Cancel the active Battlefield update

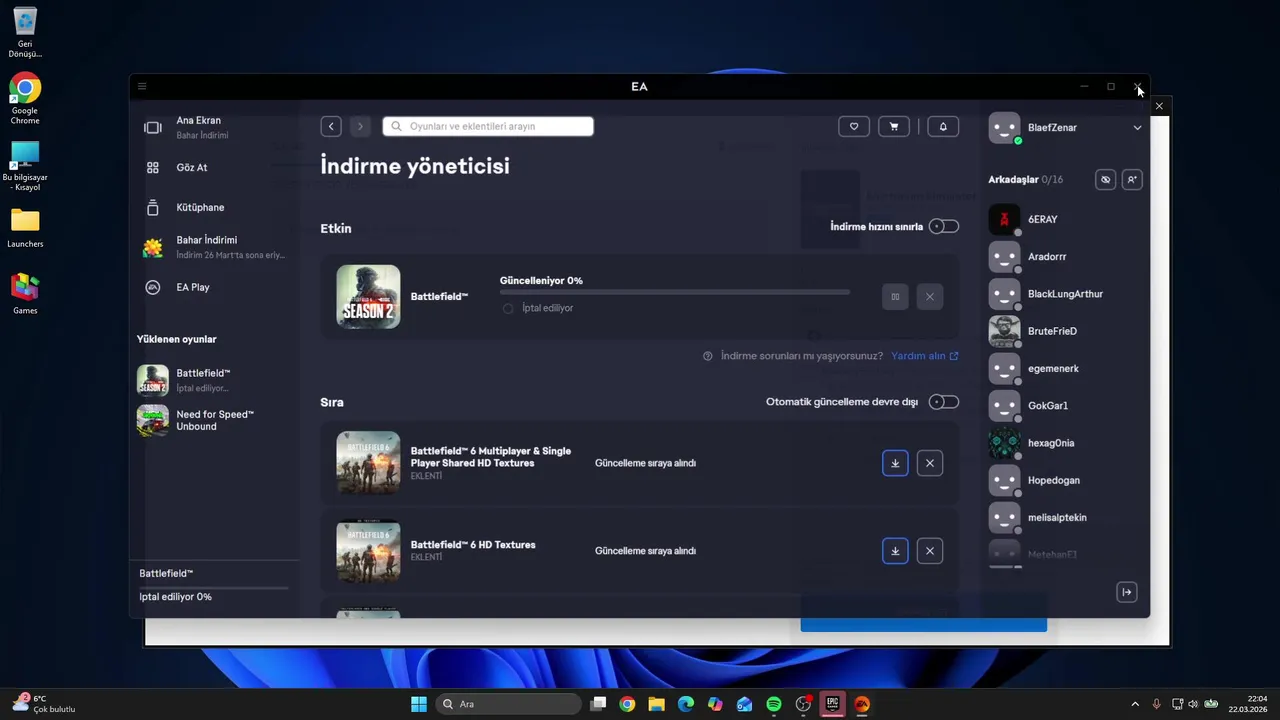(930, 296)
